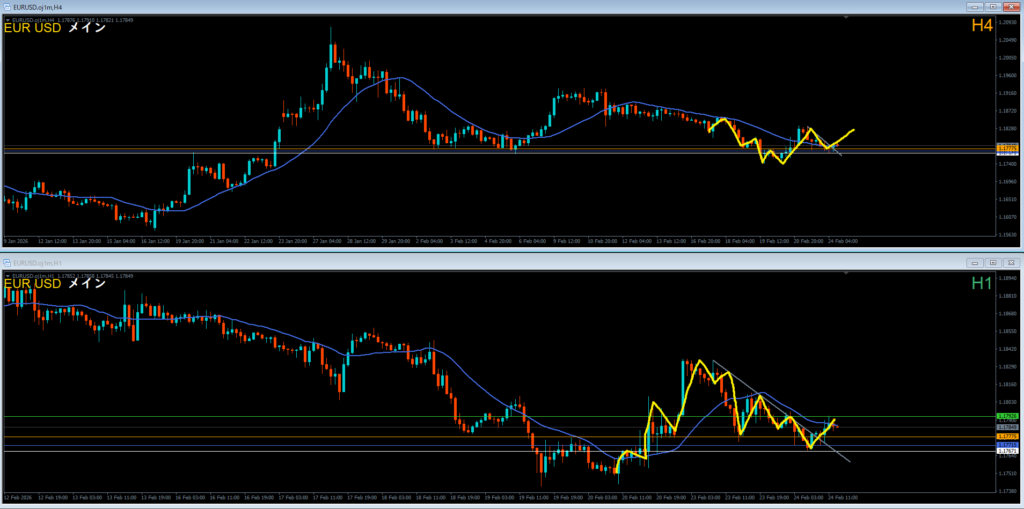Click the green price tag on H1 price scale
This screenshot has width=1024, height=509.
point(1007,416)
